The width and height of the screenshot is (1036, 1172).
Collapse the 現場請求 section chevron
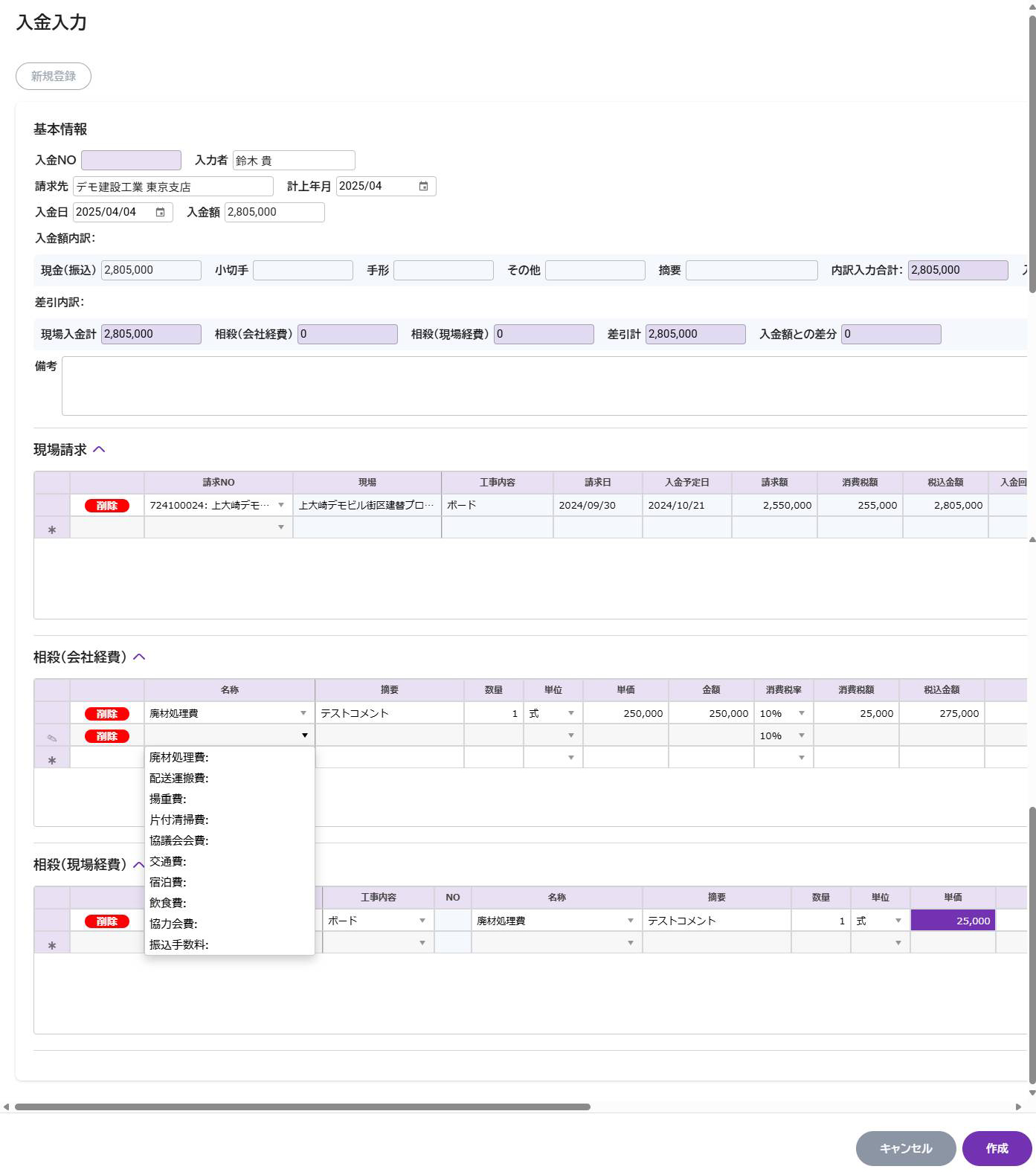(99, 449)
